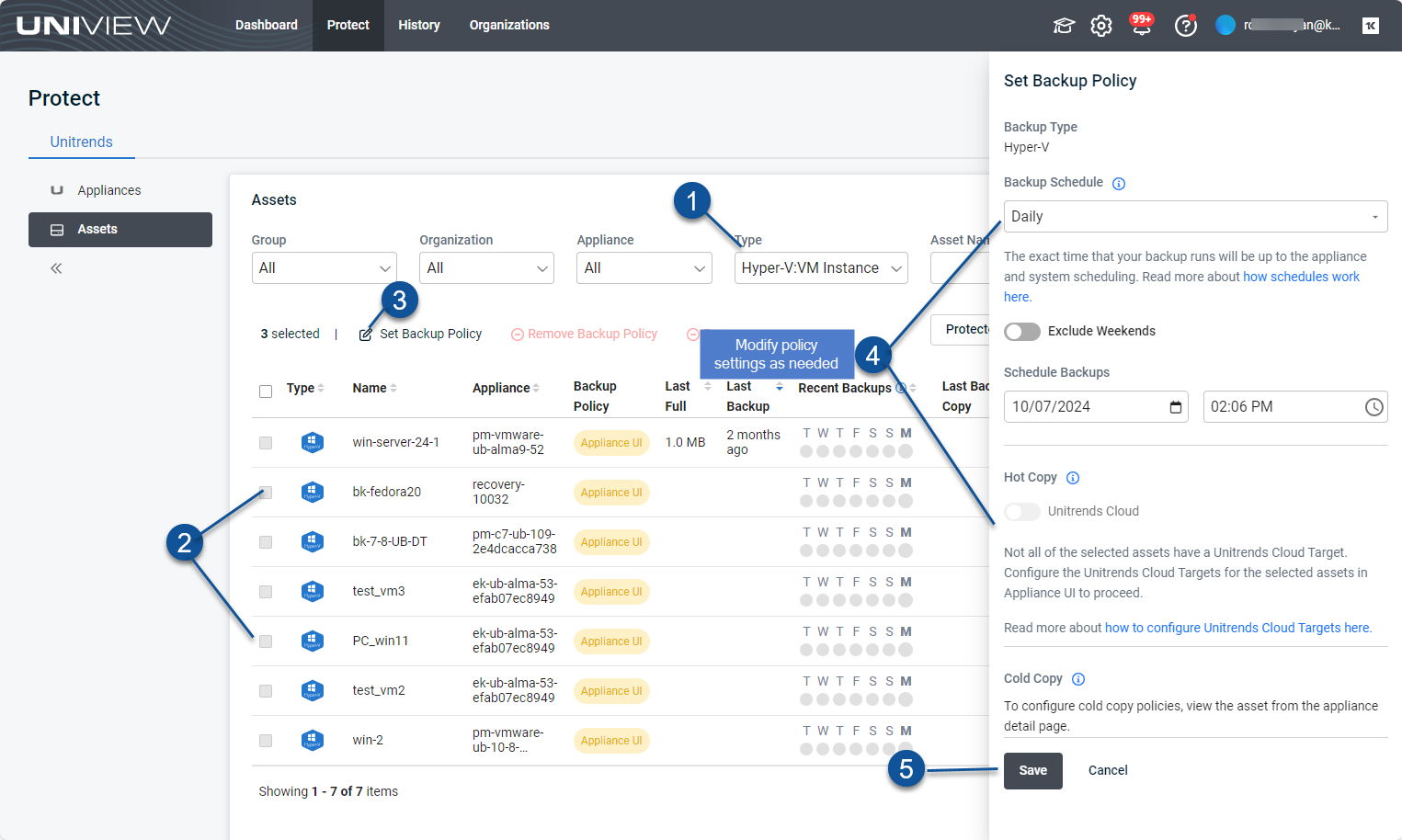Open the Group filter dropdown
This screenshot has width=1402, height=840.
tap(325, 268)
